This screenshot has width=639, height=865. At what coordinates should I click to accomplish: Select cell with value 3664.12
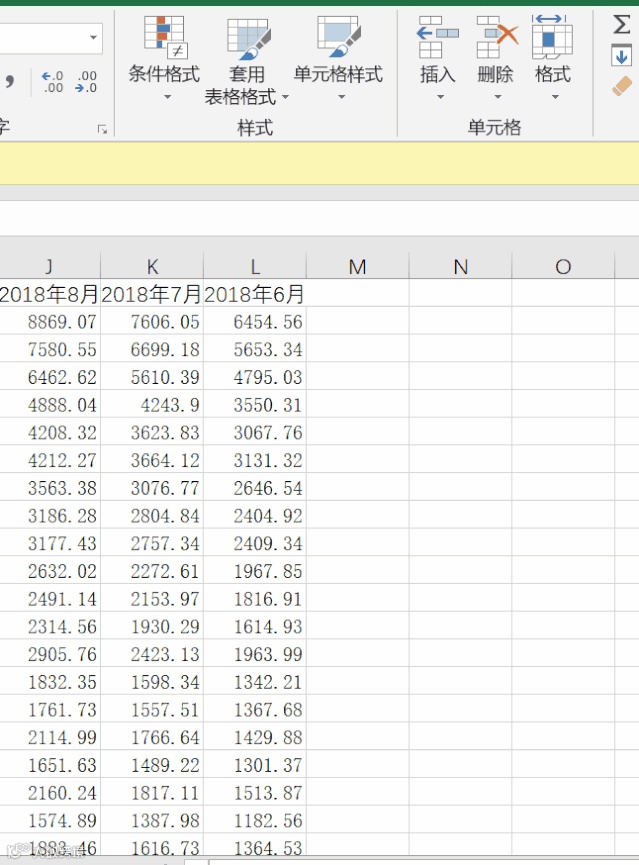click(152, 460)
